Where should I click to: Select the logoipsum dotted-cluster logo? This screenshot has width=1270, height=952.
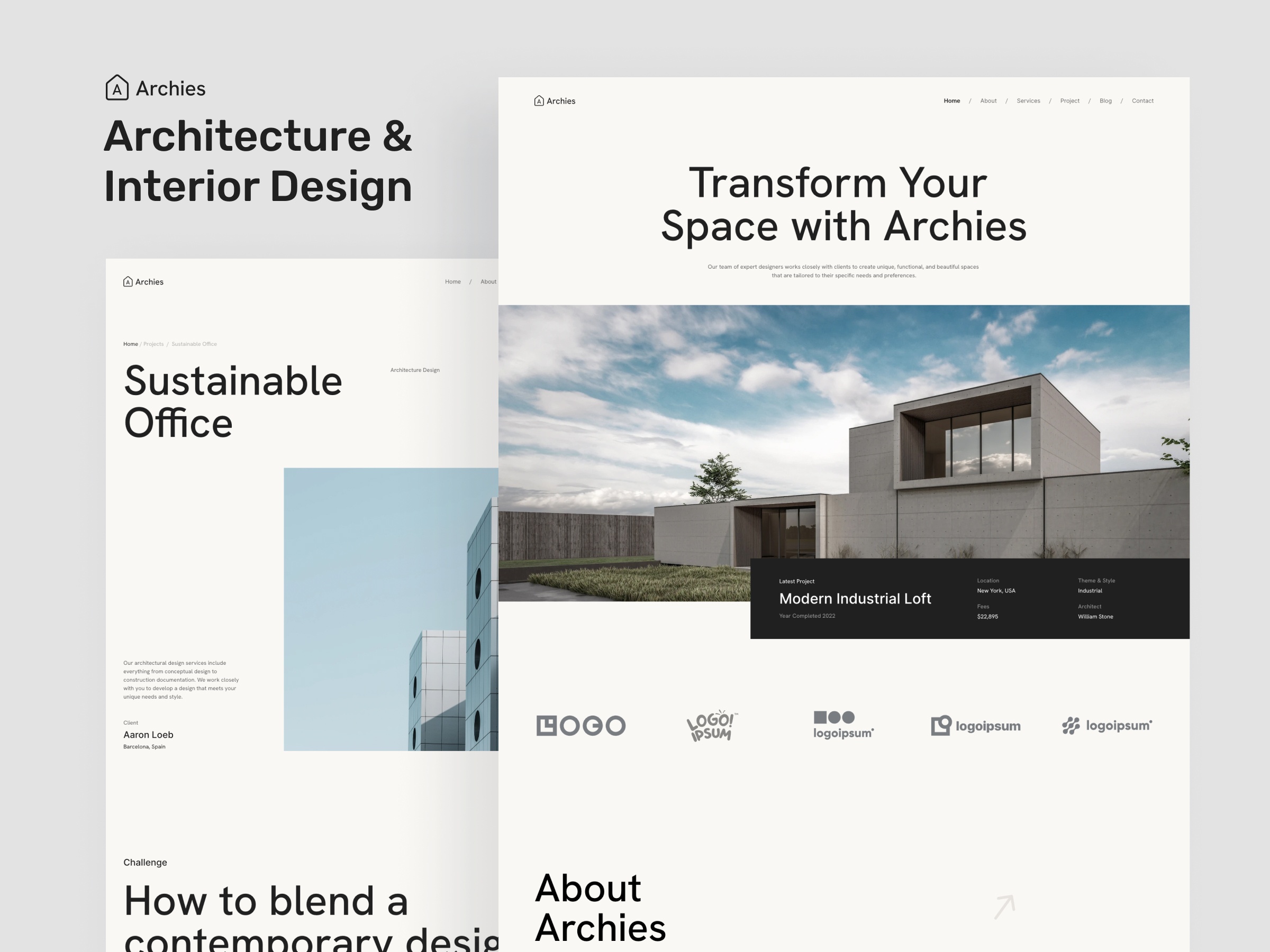coord(1107,725)
